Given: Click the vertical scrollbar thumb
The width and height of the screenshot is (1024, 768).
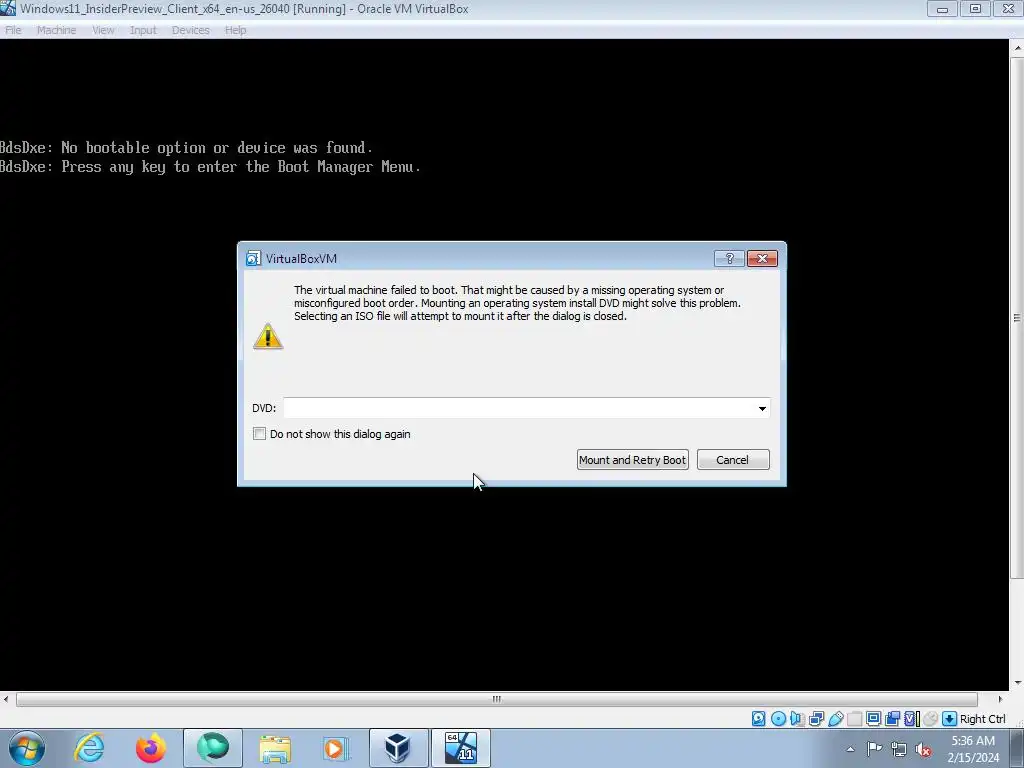Looking at the screenshot, I should pos(1017,318).
